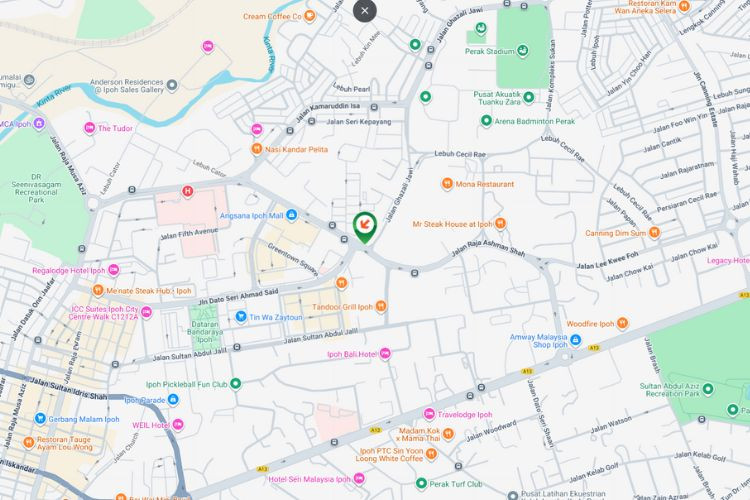
Task: Select the Amway Malaysia Shop Ipoh icon
Action: pyautogui.click(x=575, y=340)
